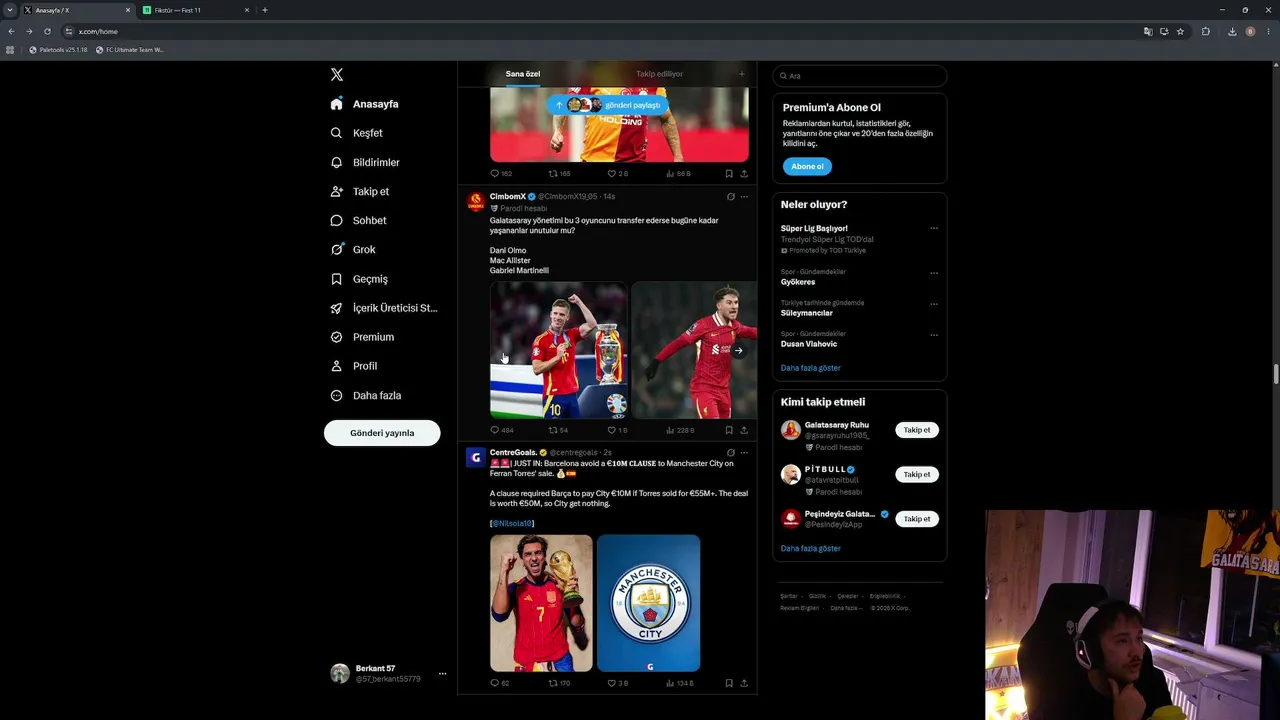This screenshot has width=1280, height=720.
Task: Open more options for CimbomX post
Action: click(744, 197)
